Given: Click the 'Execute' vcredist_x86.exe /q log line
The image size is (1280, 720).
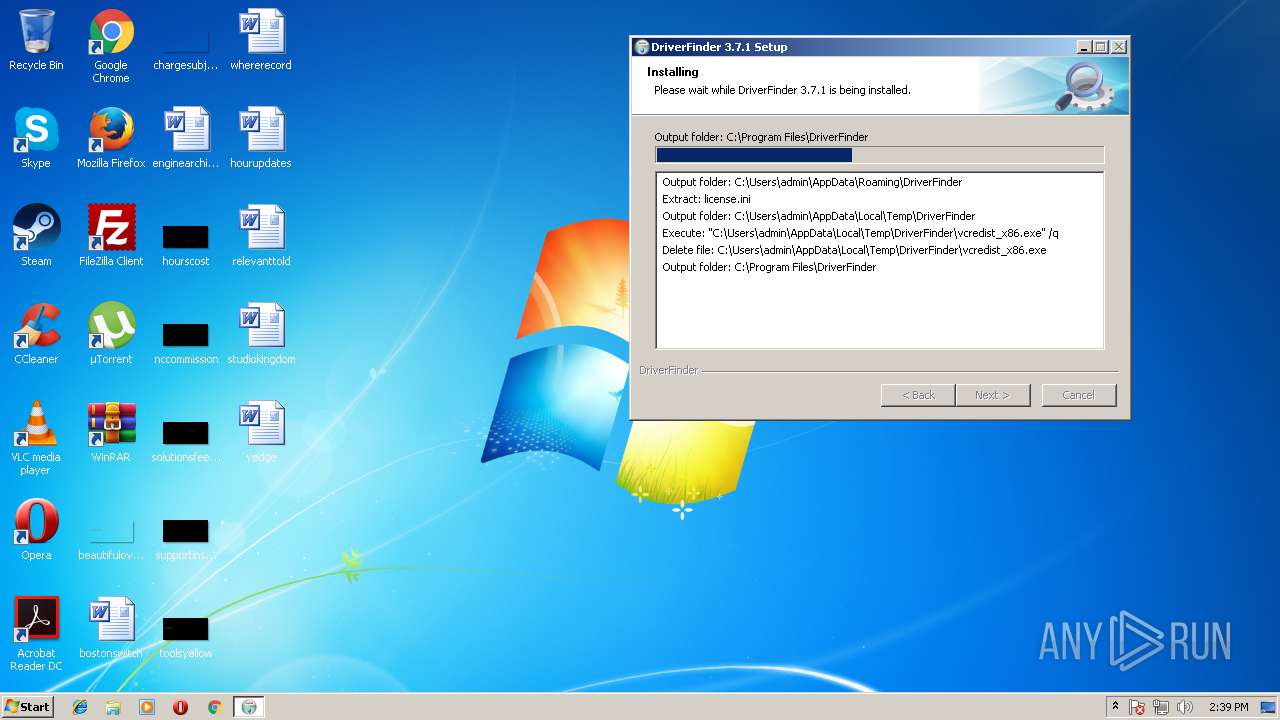Looking at the screenshot, I should tap(860, 233).
